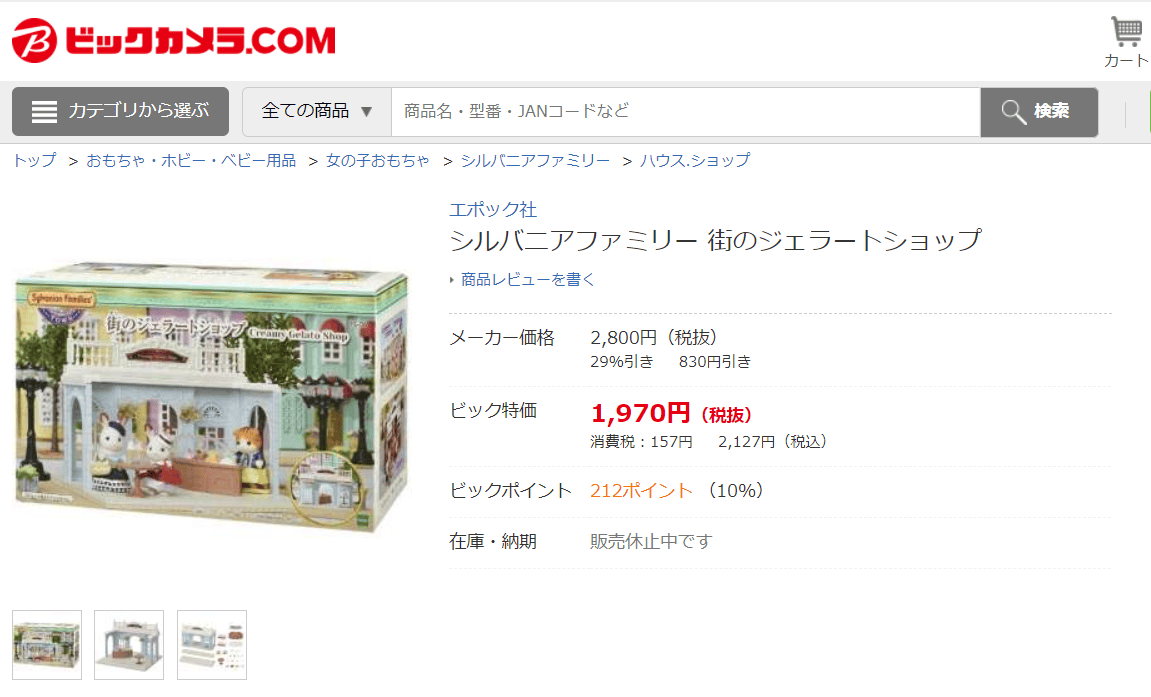Navigate to ハウス.ショップ breadcrumb link
1151x697 pixels.
[x=695, y=160]
